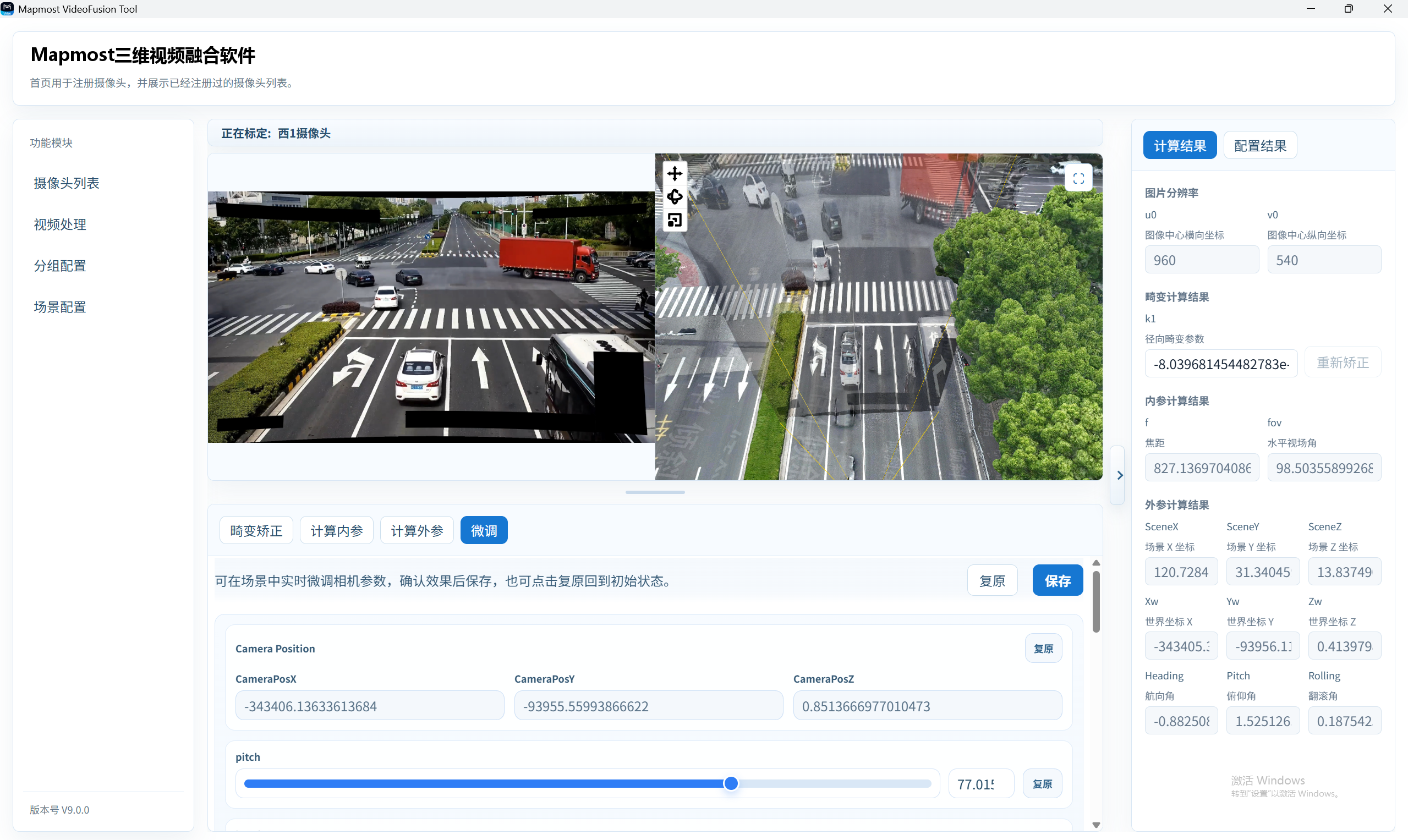The image size is (1408, 840).
Task: Click the fov 水平视场角 field
Action: point(1324,468)
